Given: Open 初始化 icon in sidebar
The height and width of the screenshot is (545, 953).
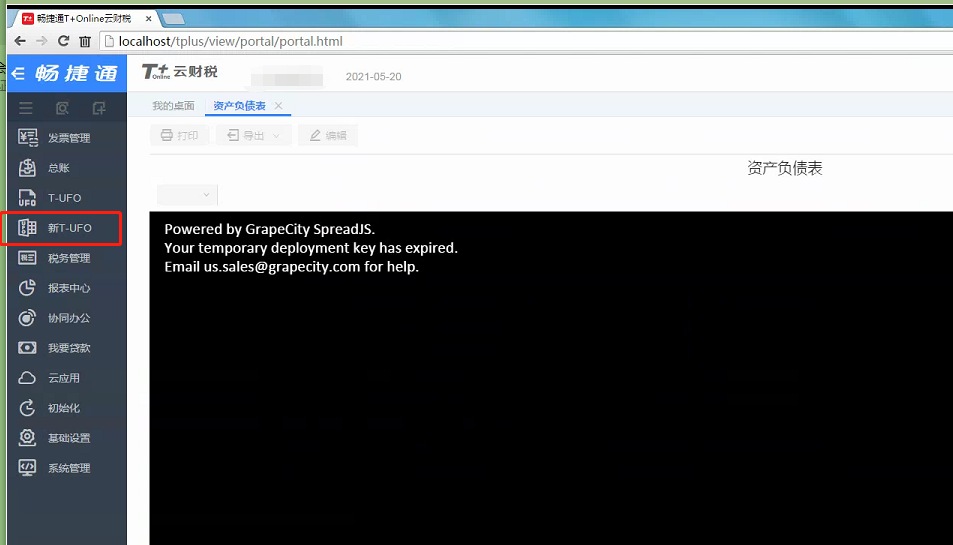Looking at the screenshot, I should (27, 408).
